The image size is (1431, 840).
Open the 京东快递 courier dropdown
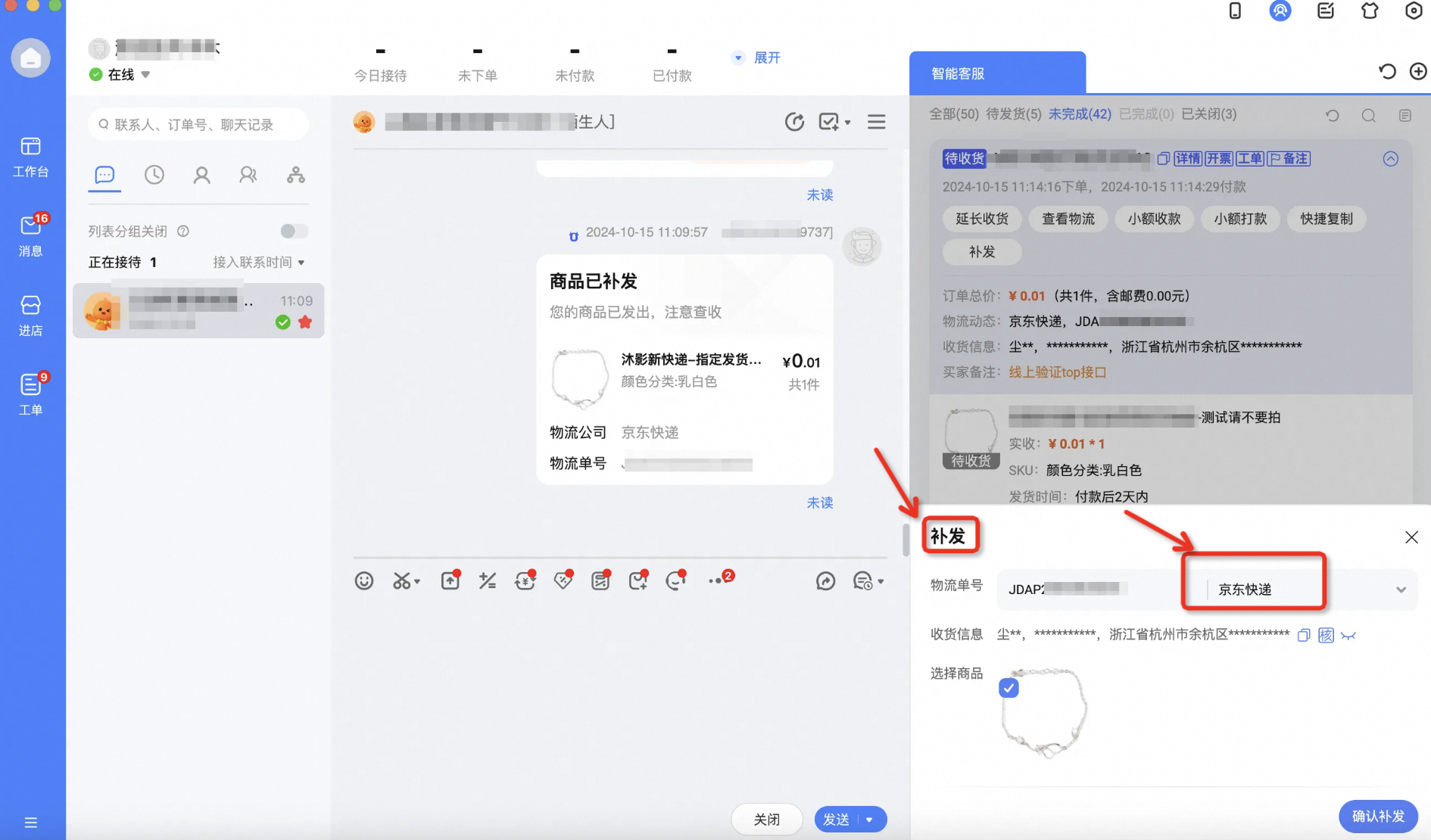tap(1312, 590)
